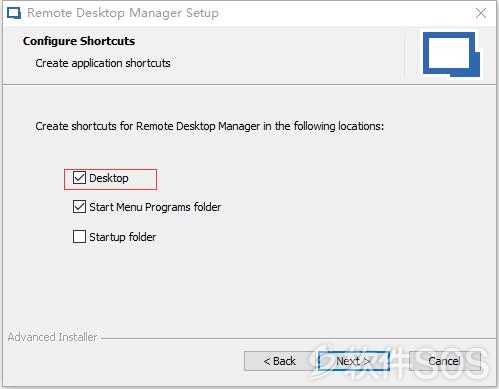499x389 pixels.
Task: Uncheck the Desktop shortcut checkbox
Action: coord(79,178)
